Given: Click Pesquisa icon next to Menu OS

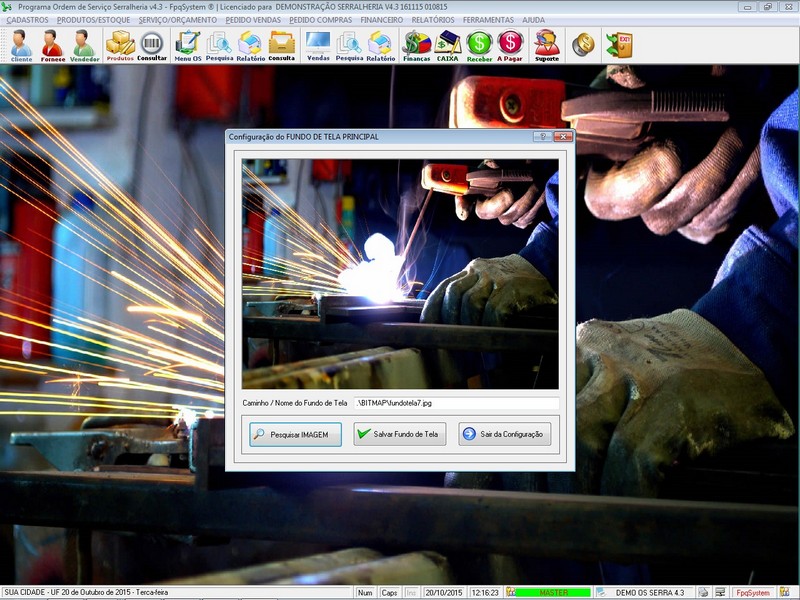Looking at the screenshot, I should [x=219, y=45].
